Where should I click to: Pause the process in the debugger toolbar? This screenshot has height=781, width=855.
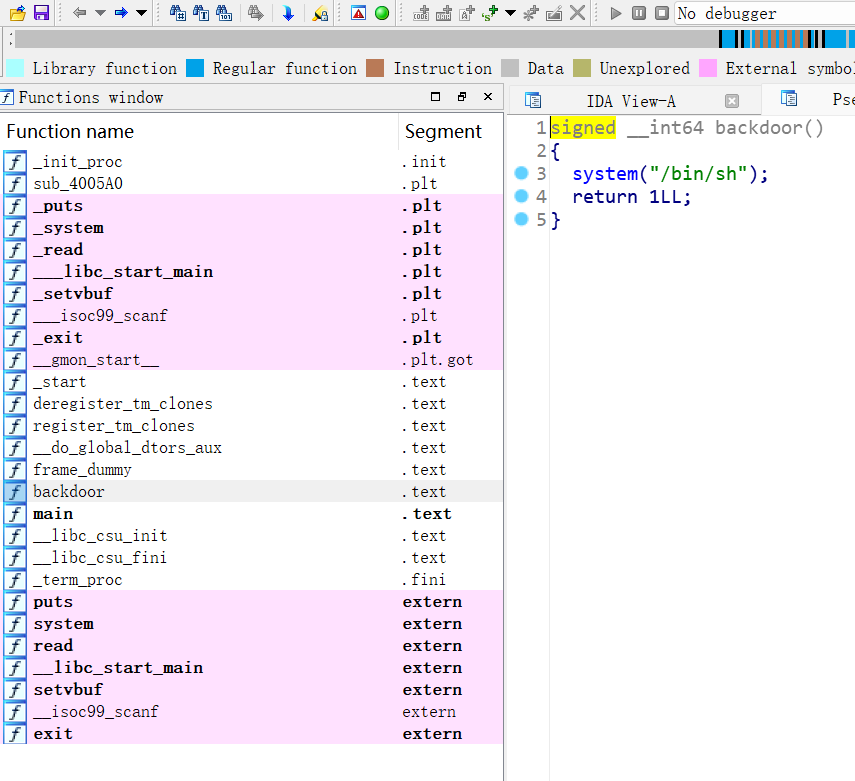pyautogui.click(x=639, y=13)
